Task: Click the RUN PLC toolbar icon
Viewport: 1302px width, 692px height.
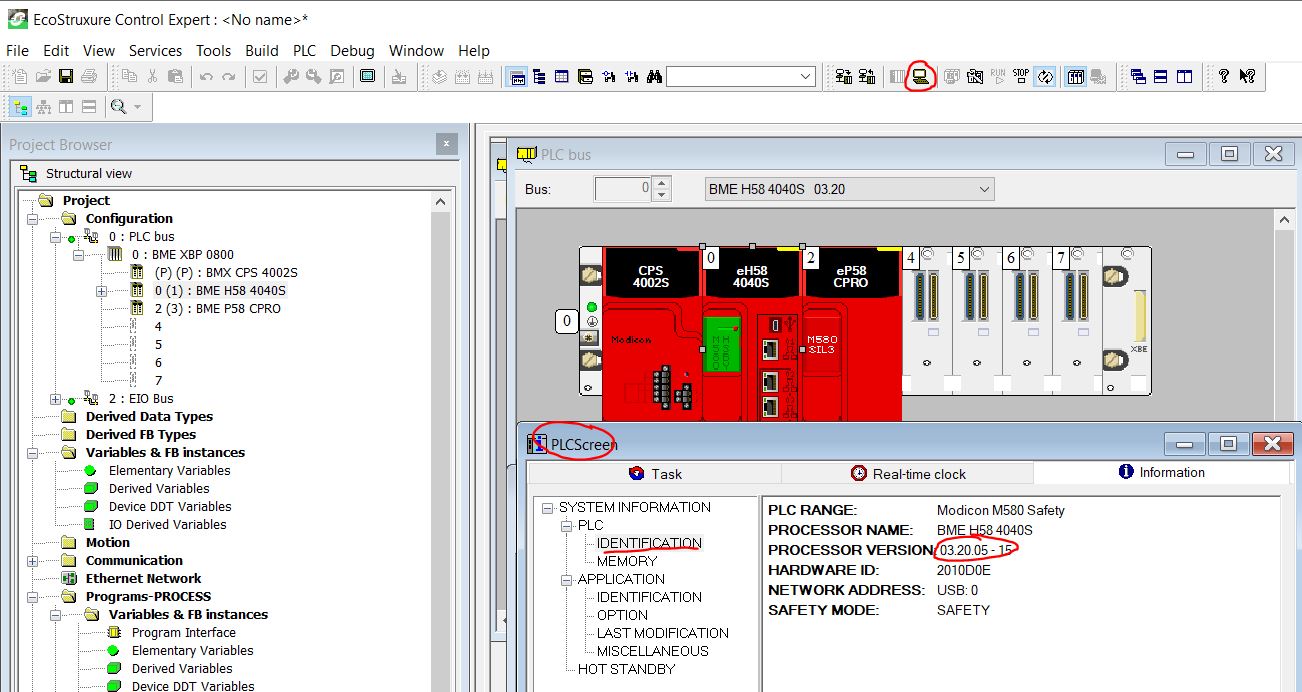Action: pyautogui.click(x=998, y=76)
